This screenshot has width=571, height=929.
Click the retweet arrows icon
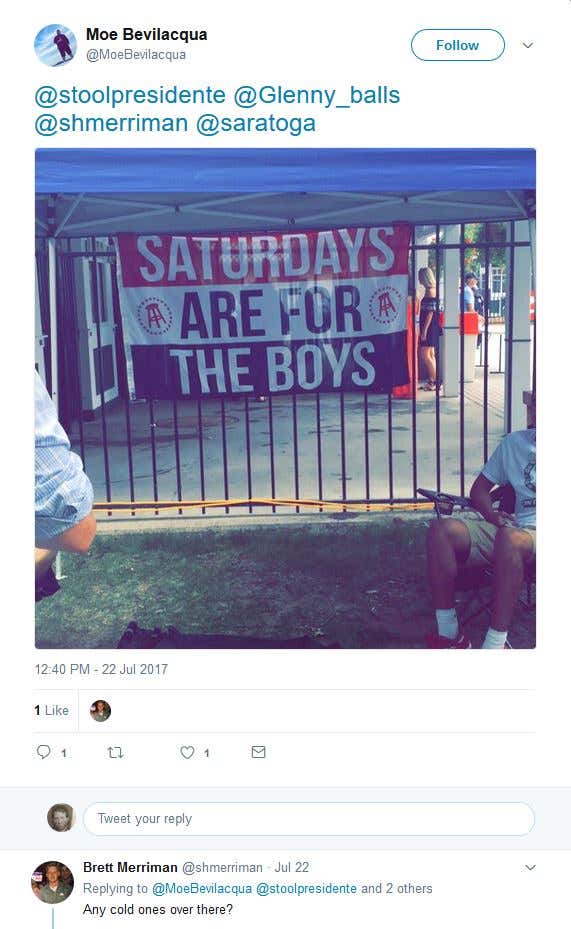tap(115, 752)
